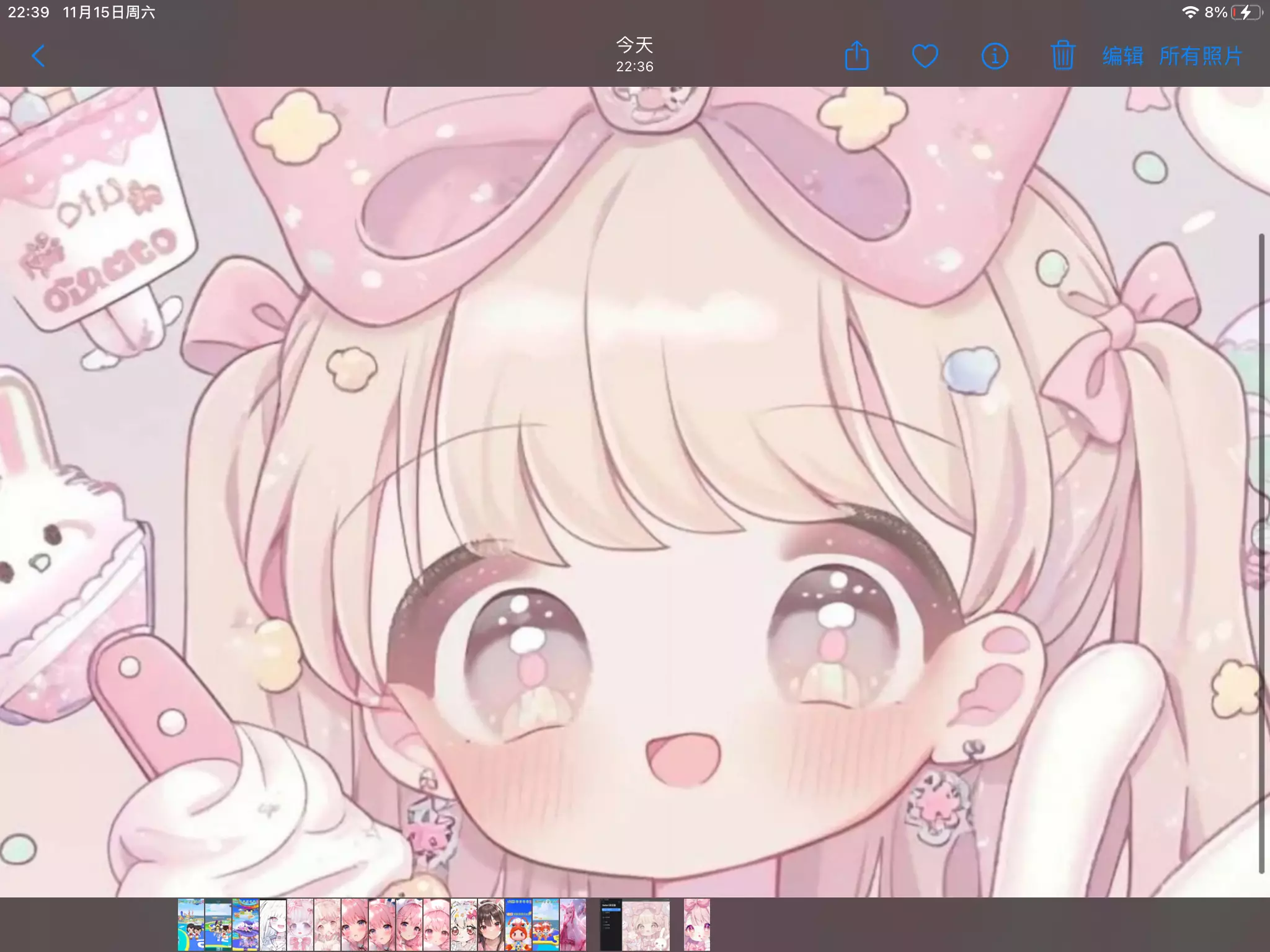Open the share sheet icon

(x=857, y=56)
